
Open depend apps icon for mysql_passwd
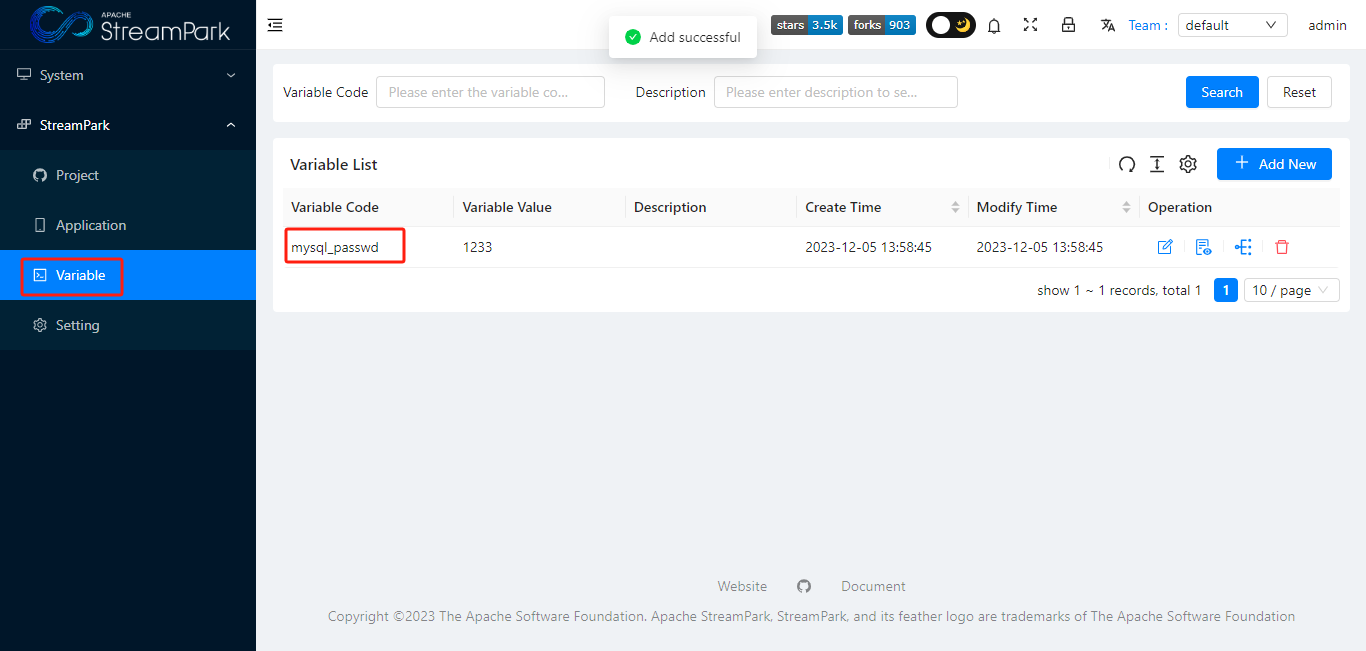[1243, 246]
